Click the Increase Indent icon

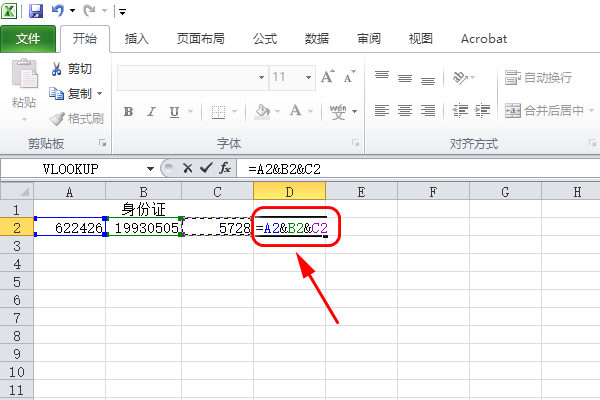(482, 111)
